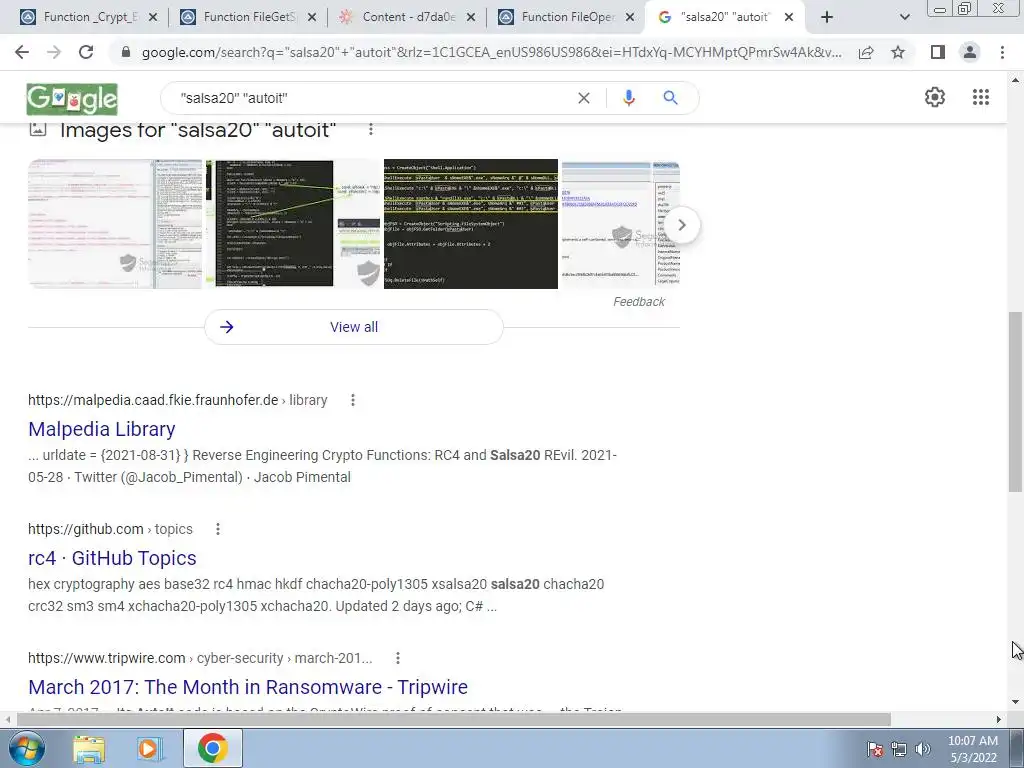
Task: Open options for Images section
Action: 371,129
